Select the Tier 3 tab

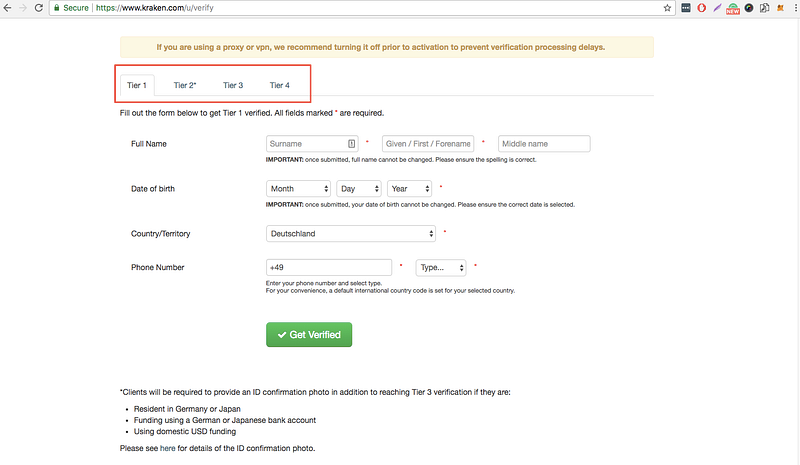(x=233, y=85)
